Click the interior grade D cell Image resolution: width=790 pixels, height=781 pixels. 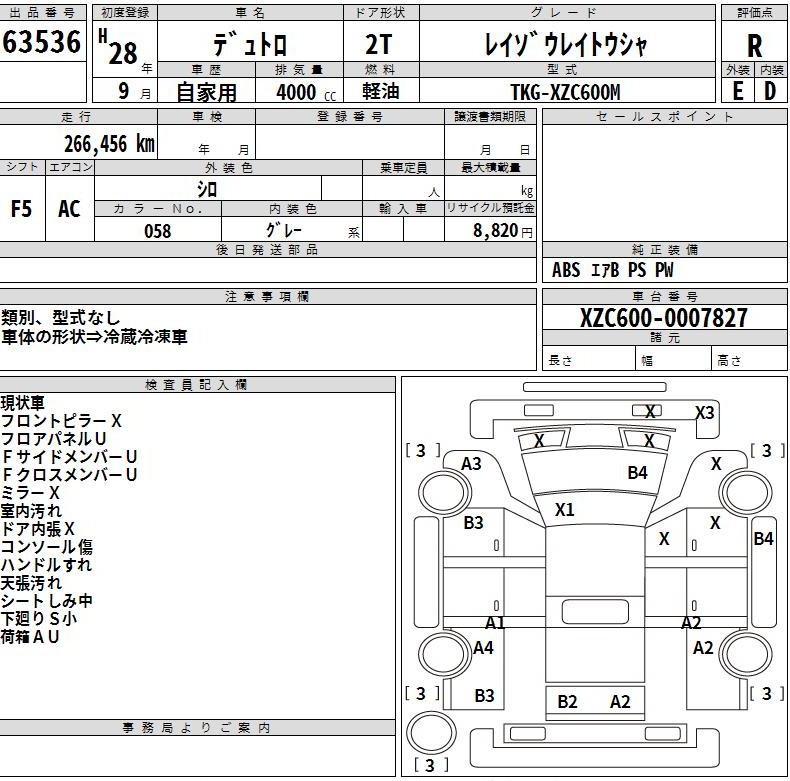[x=770, y=91]
